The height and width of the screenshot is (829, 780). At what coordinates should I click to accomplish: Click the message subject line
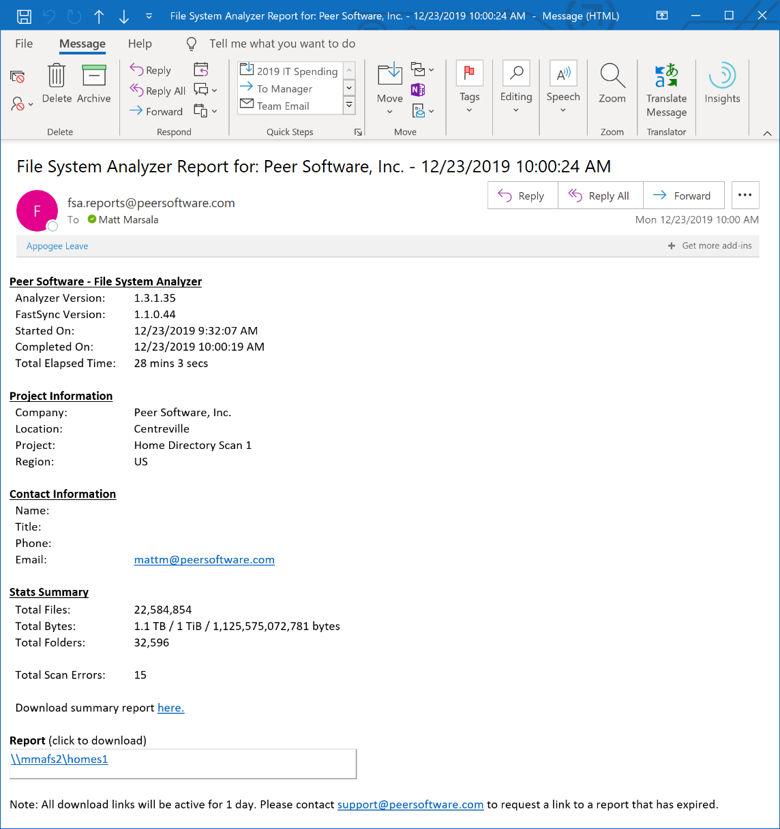(314, 167)
